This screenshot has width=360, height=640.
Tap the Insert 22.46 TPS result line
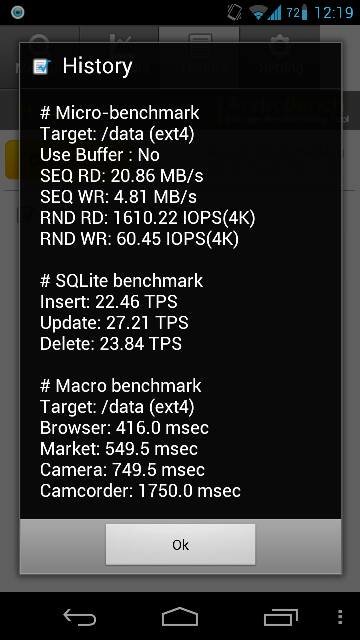(109, 302)
